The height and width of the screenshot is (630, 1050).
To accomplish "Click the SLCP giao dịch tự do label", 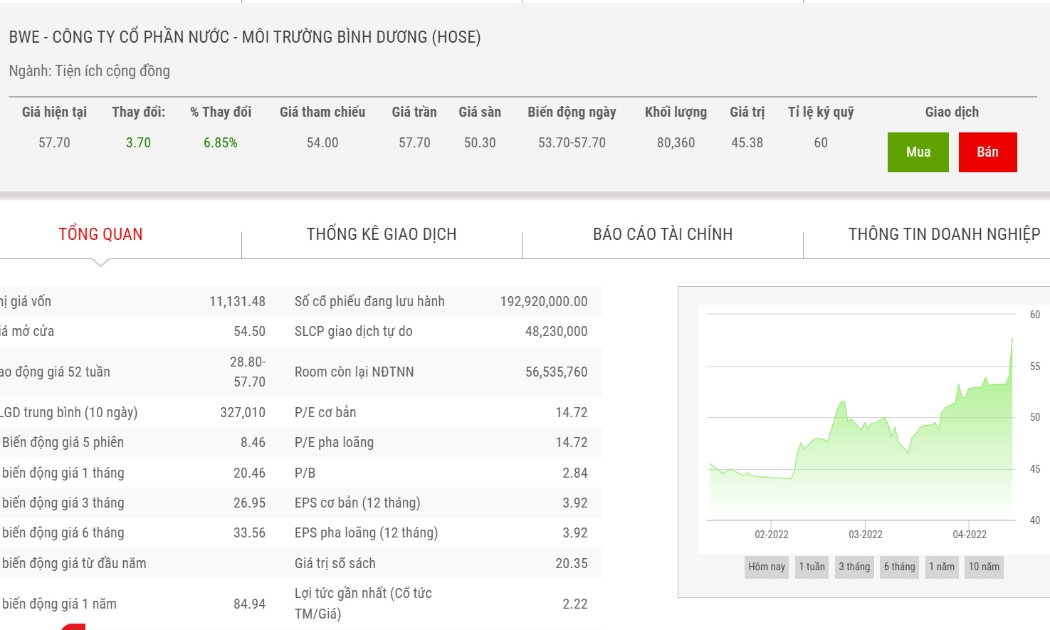I will coord(354,331).
